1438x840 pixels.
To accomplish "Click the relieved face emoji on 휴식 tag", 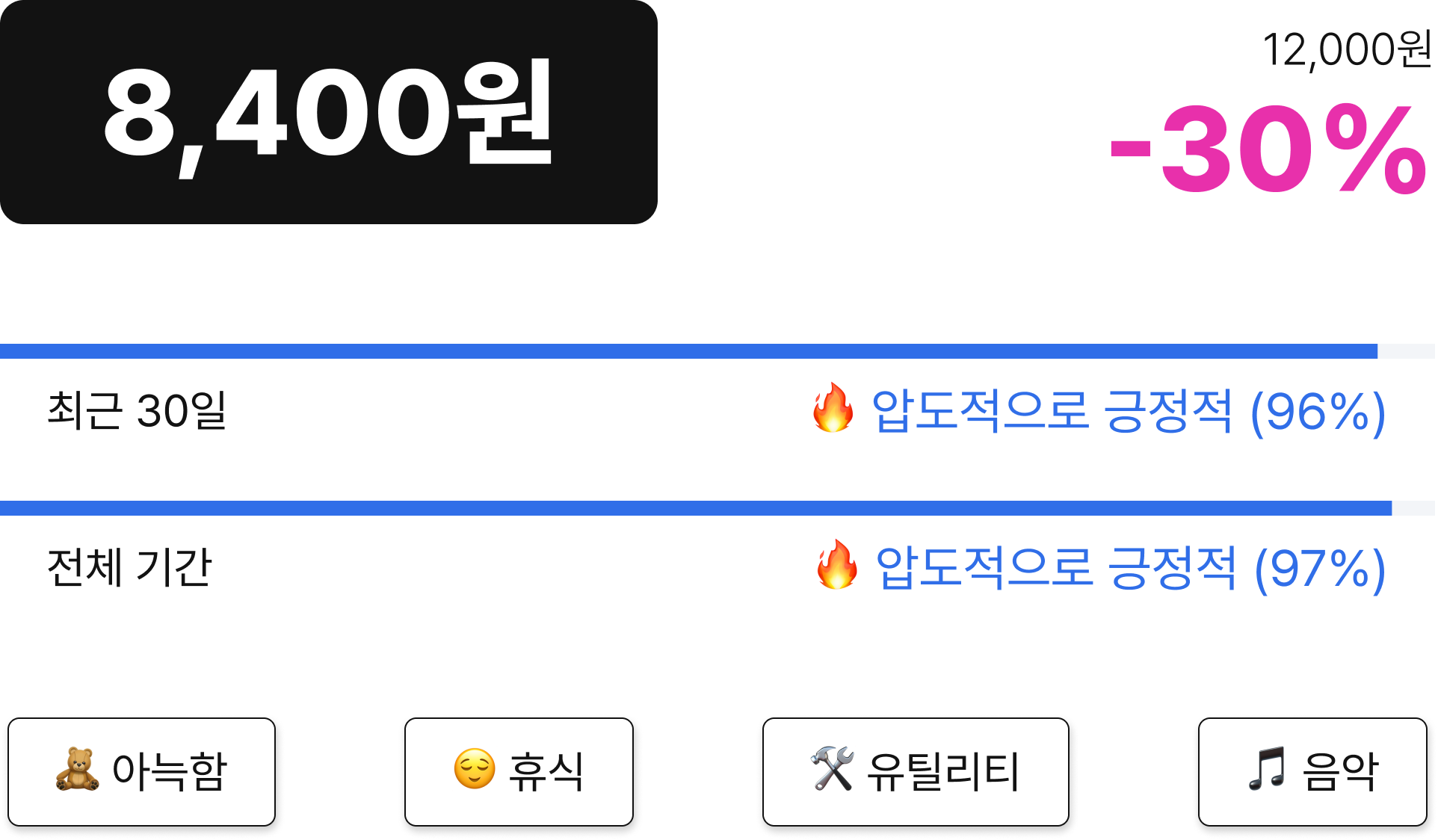I will pyautogui.click(x=475, y=769).
